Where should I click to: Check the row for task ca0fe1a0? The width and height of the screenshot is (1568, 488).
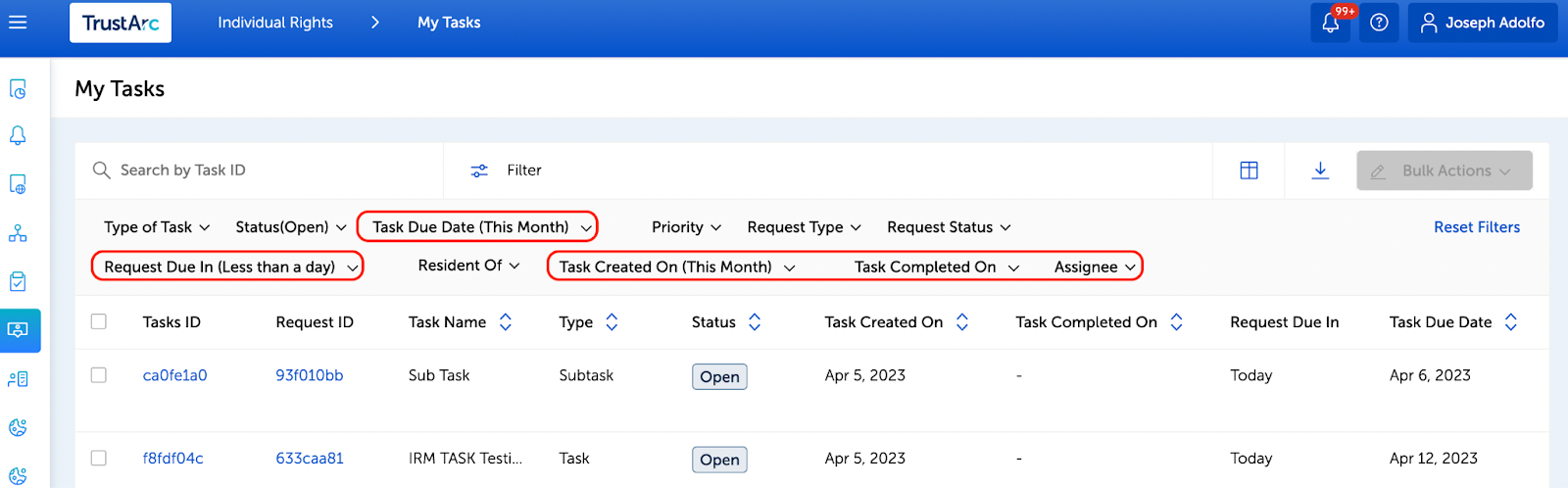pos(99,375)
